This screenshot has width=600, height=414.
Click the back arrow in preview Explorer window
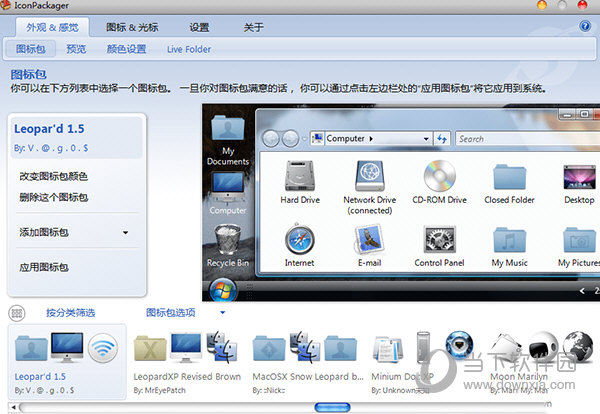click(271, 139)
